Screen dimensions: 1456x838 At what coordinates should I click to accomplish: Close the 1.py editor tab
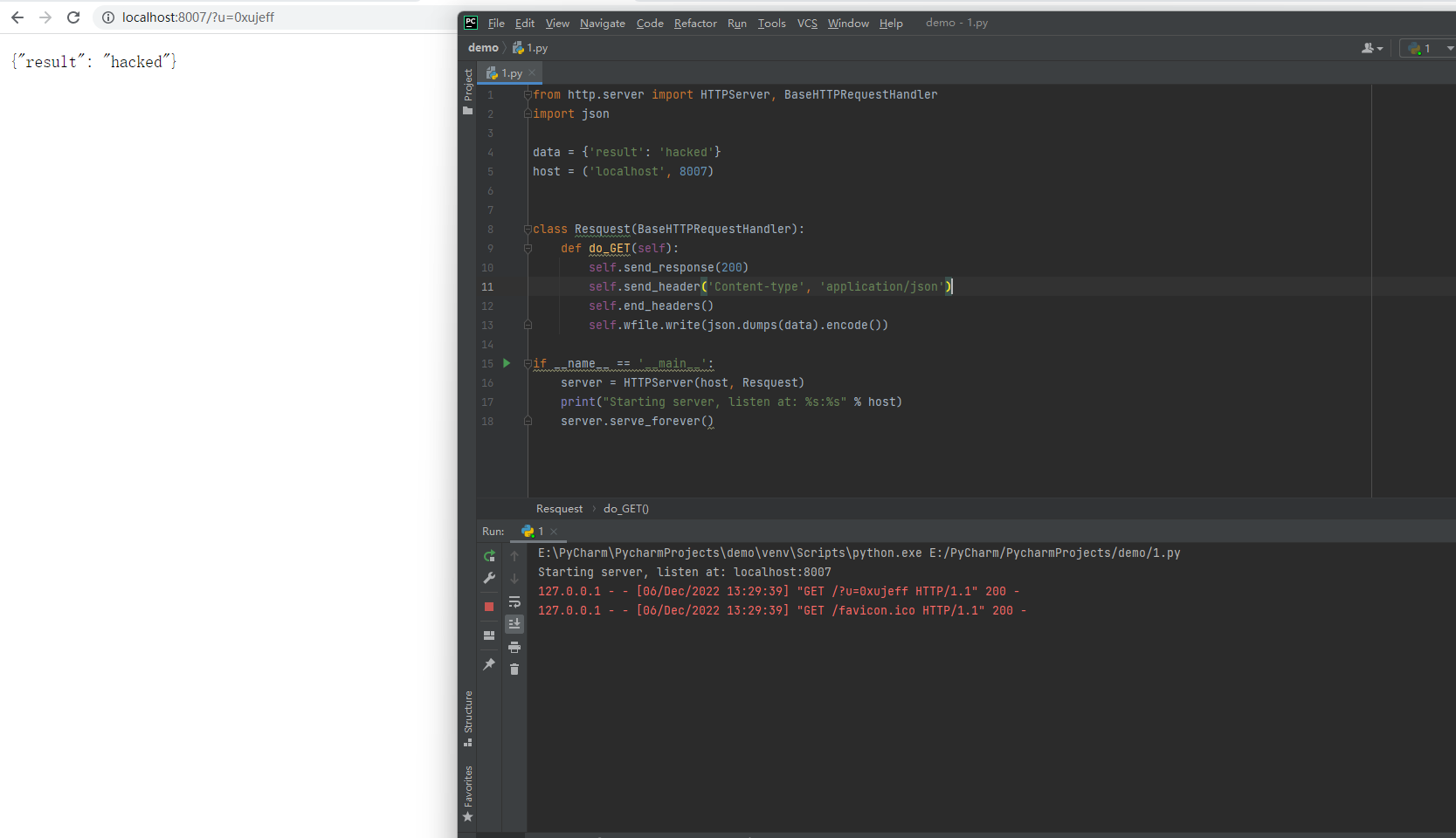coord(532,73)
